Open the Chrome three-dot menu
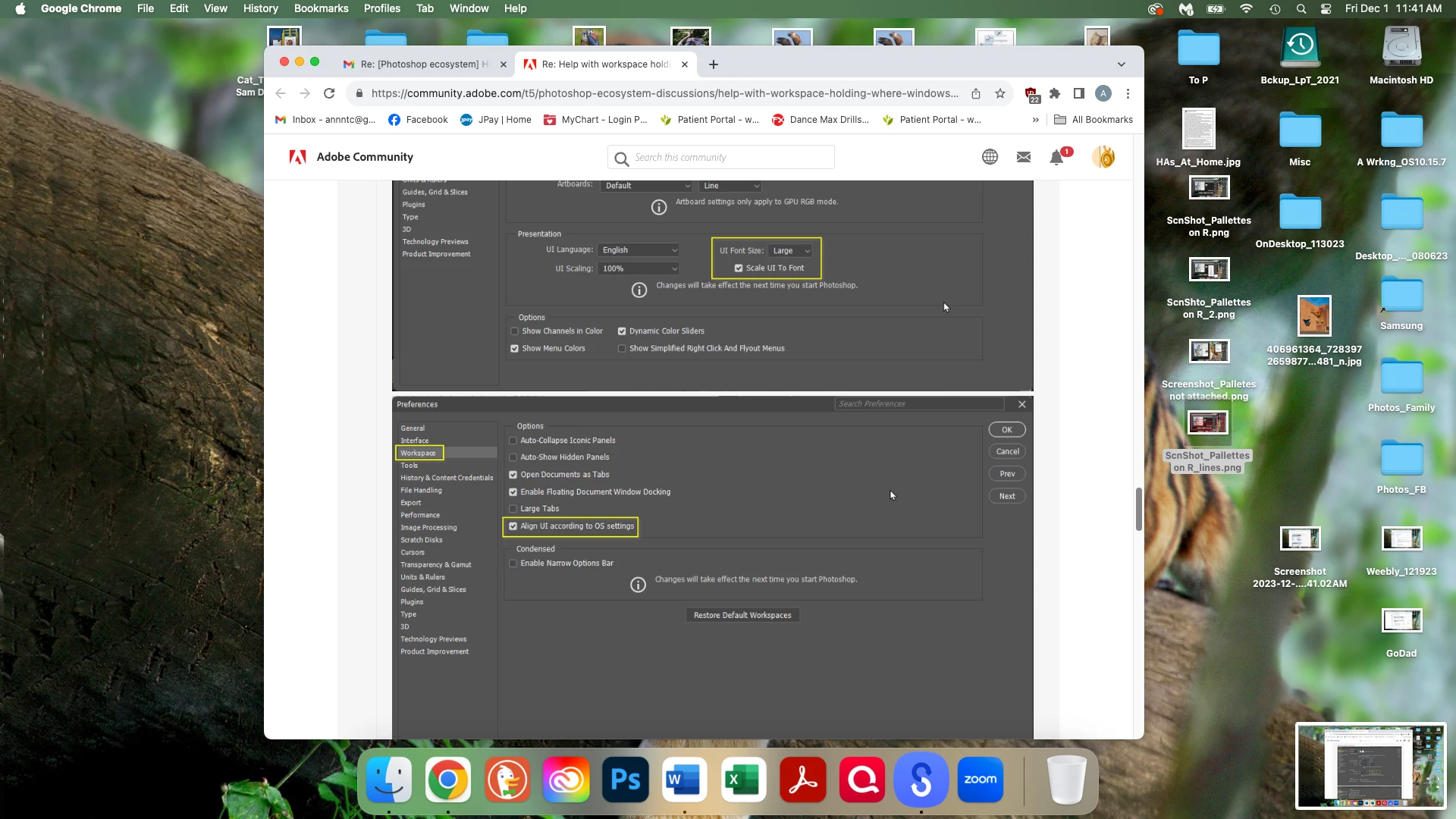The width and height of the screenshot is (1456, 819). click(1128, 93)
